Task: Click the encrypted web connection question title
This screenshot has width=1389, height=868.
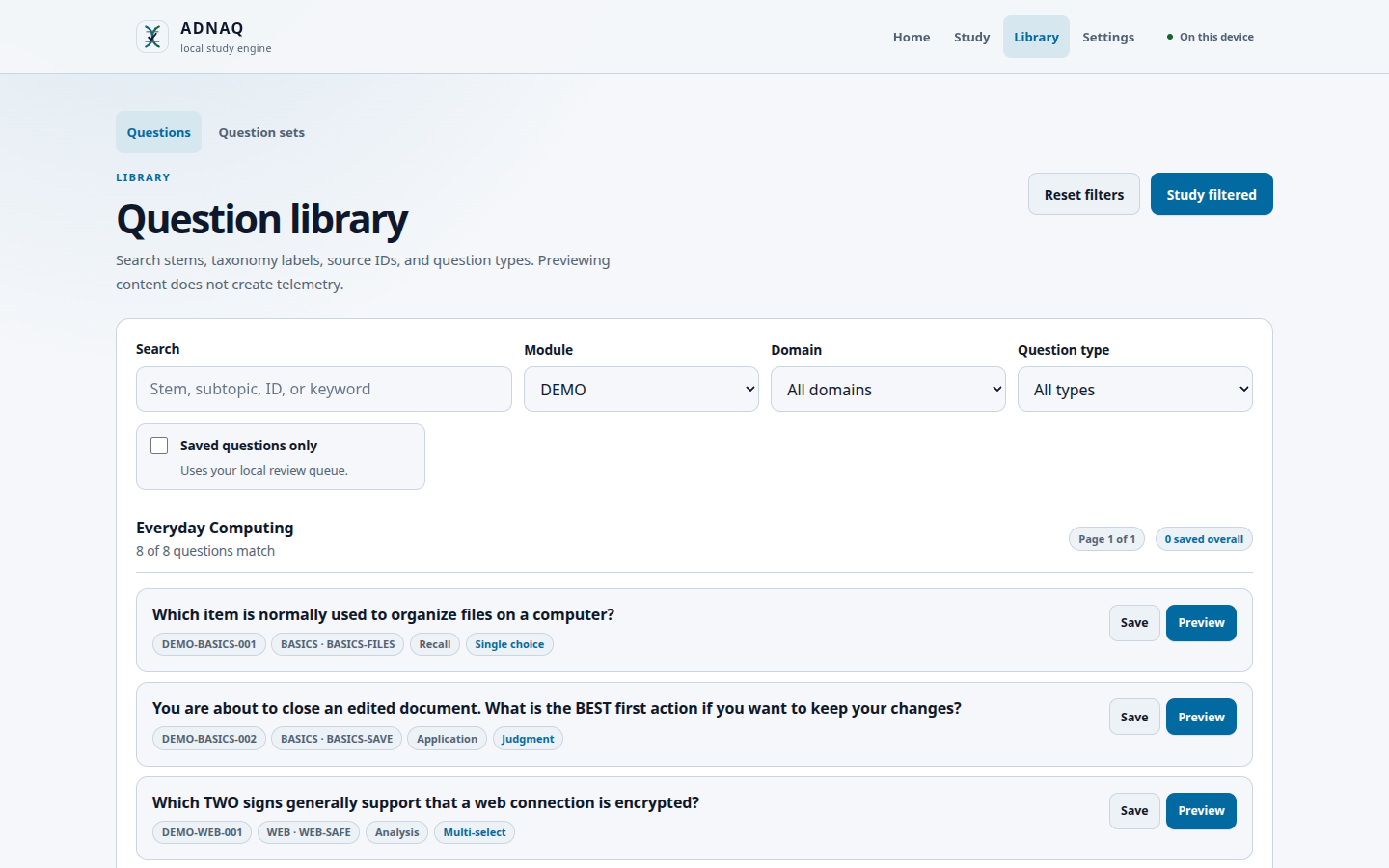Action: (x=425, y=802)
